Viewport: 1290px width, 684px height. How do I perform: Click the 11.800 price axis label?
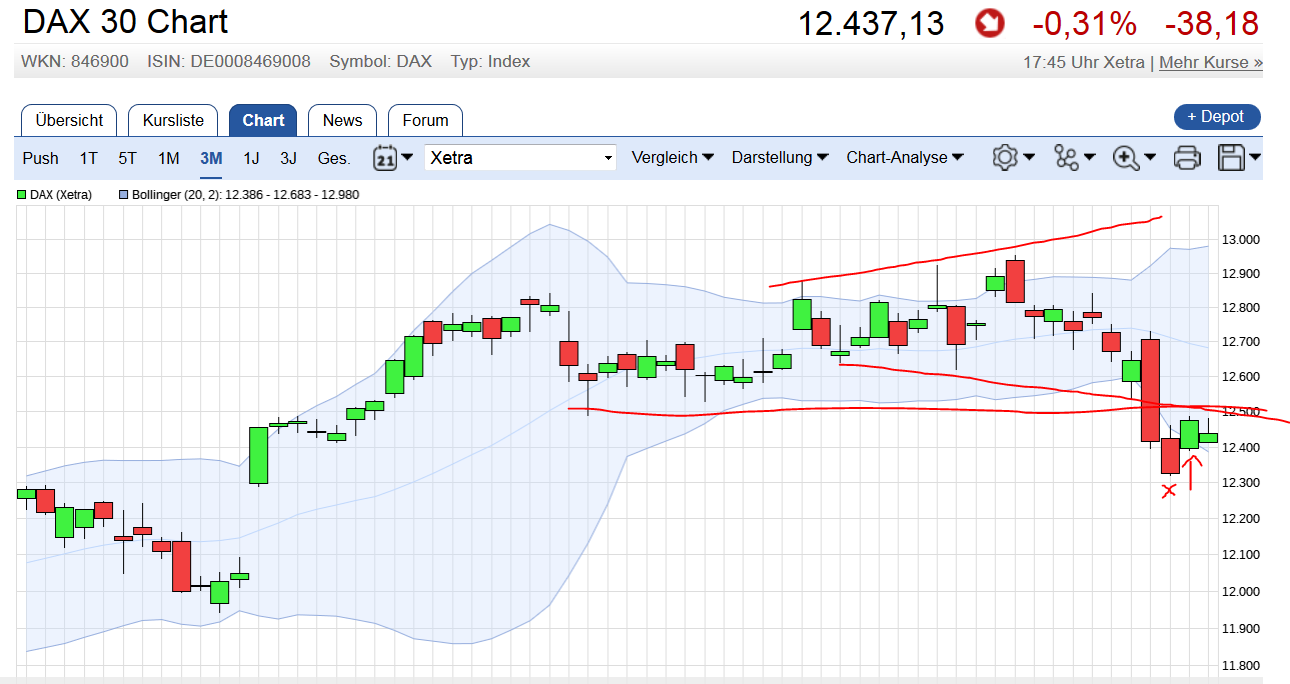click(x=1242, y=666)
